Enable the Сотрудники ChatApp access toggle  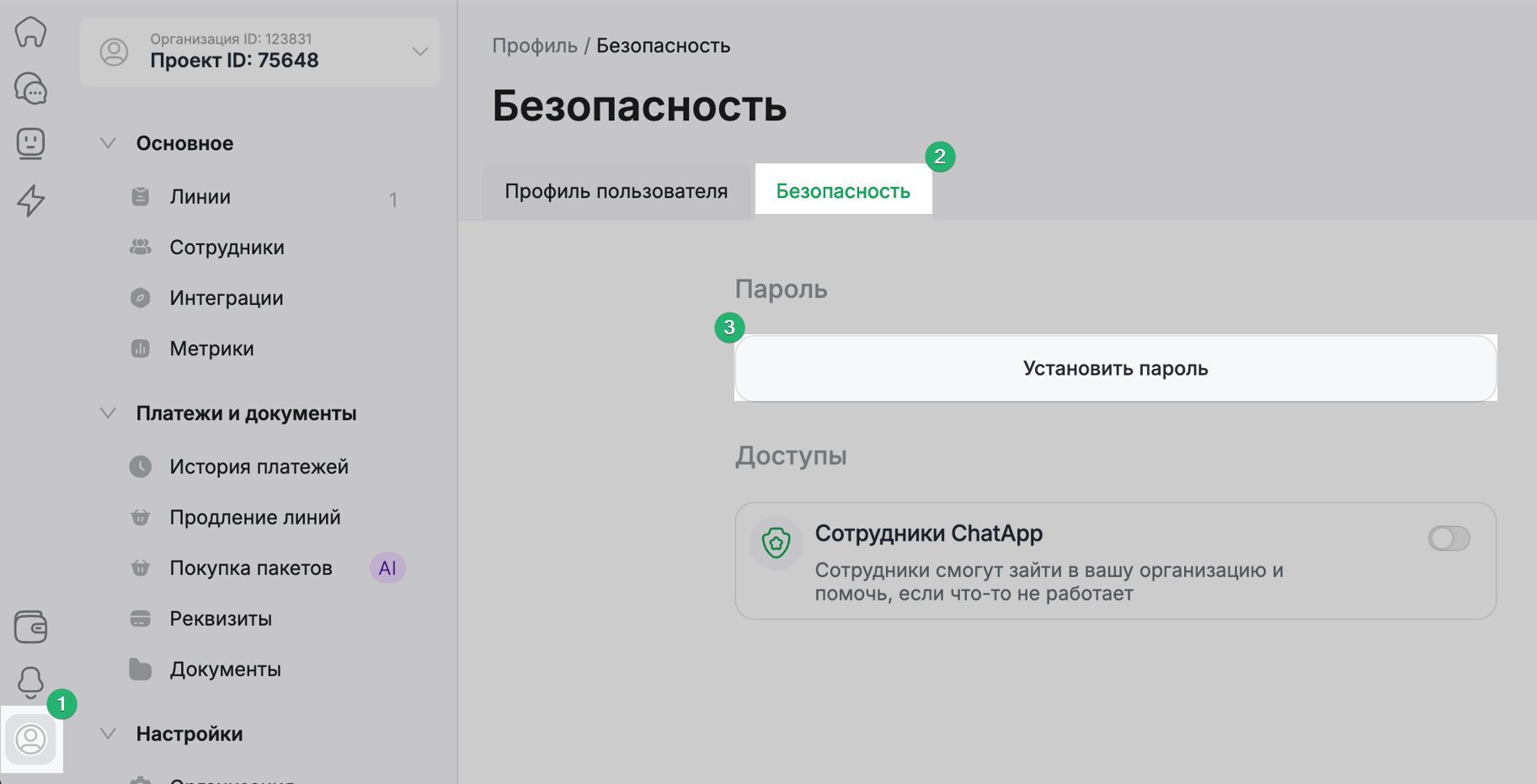pos(1449,538)
